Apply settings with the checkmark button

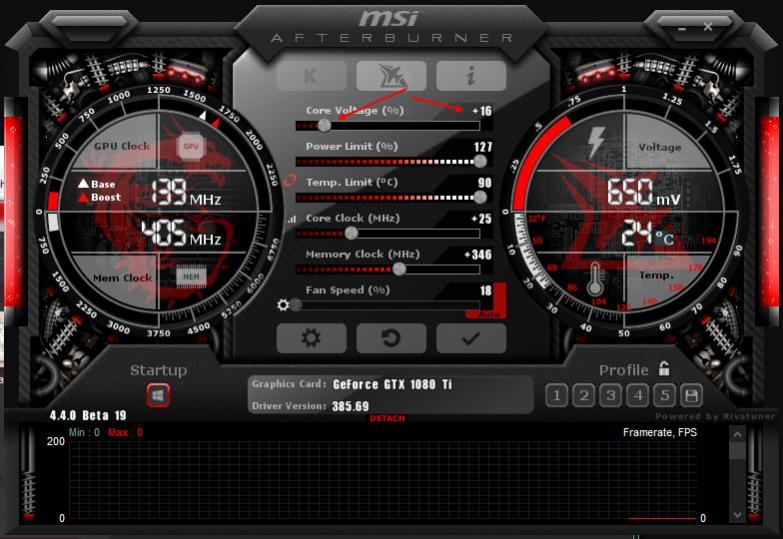pos(471,338)
